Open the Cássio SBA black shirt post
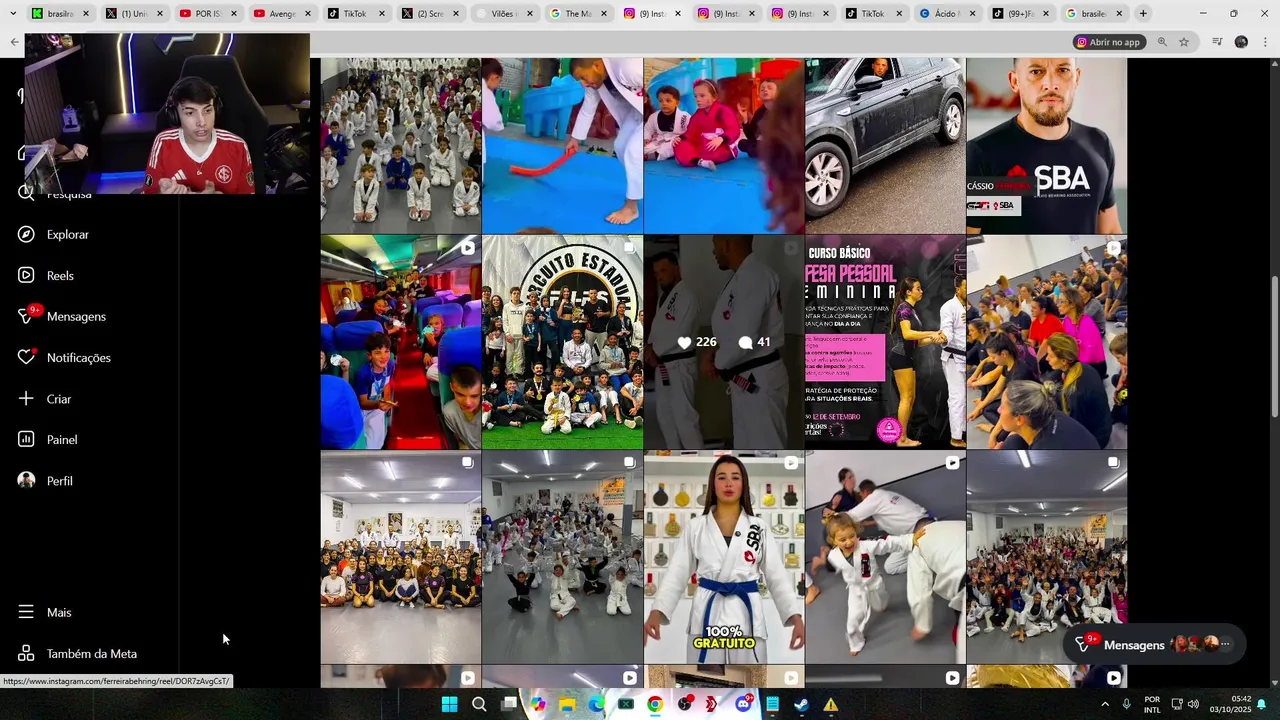 pos(1047,146)
